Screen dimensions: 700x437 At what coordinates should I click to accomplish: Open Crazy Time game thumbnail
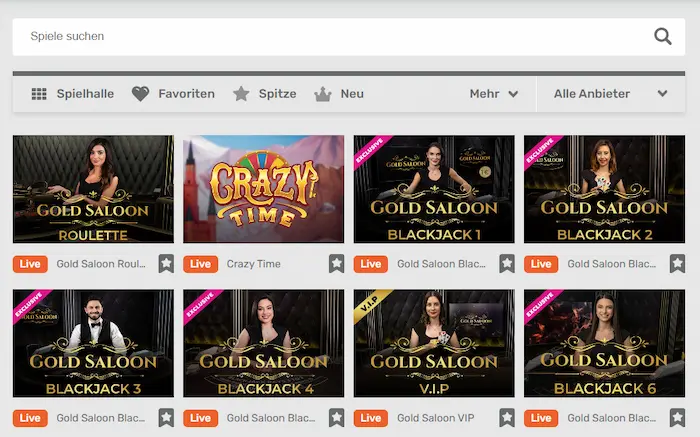coord(263,189)
